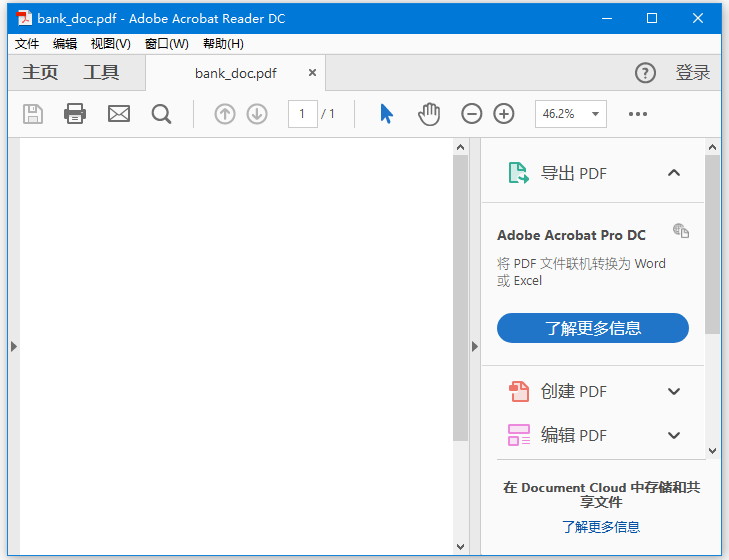This screenshot has height=560, width=729.
Task: Collapse the 导出 PDF section chevron
Action: click(x=674, y=173)
